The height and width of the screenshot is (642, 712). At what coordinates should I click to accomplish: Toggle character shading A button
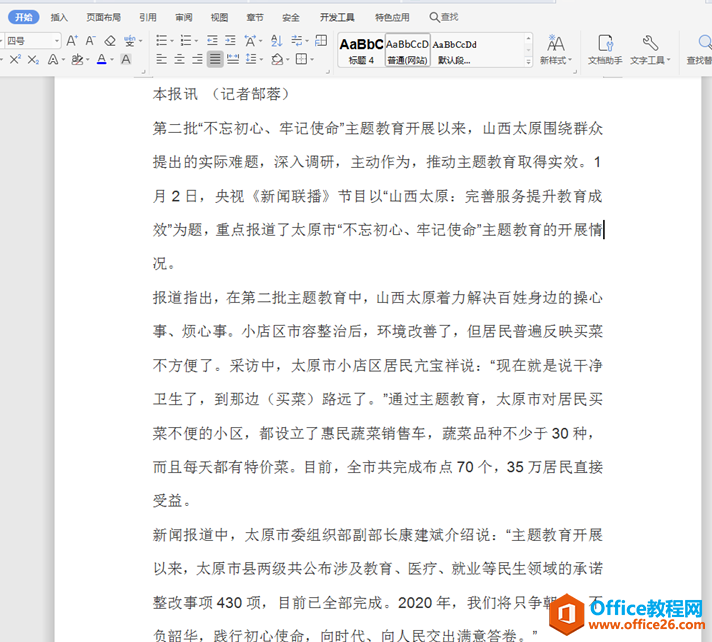pyautogui.click(x=126, y=59)
